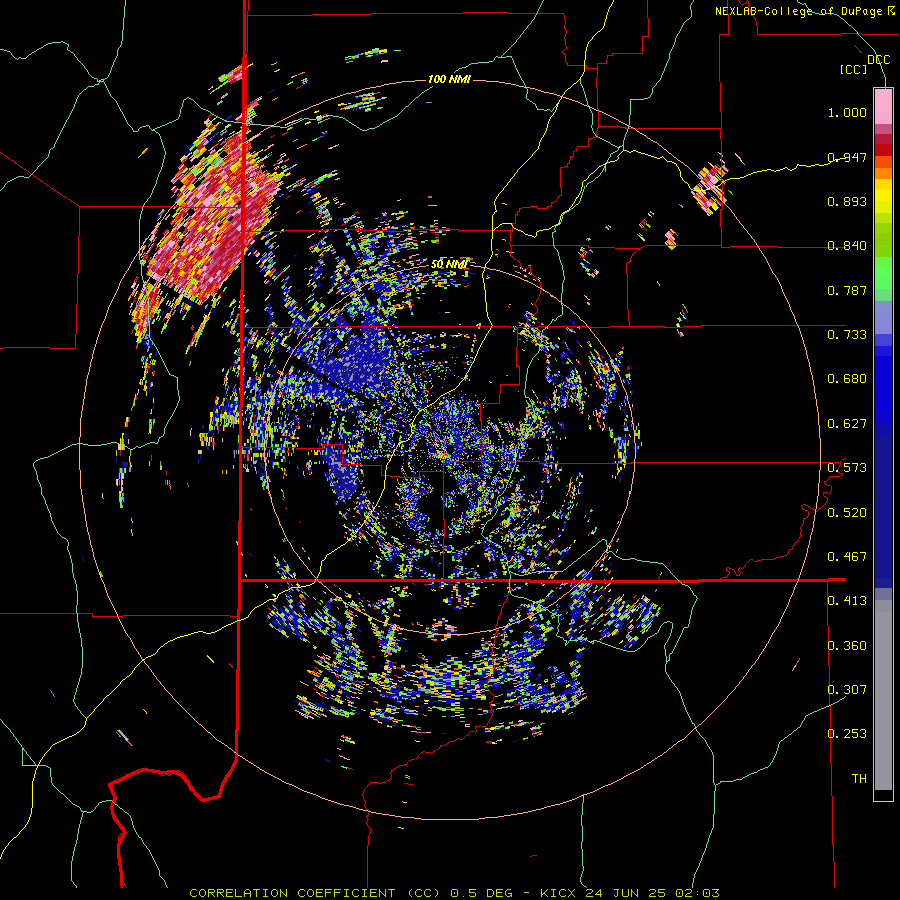
Task: Click the gray lower segment of the color bar
Action: (883, 695)
